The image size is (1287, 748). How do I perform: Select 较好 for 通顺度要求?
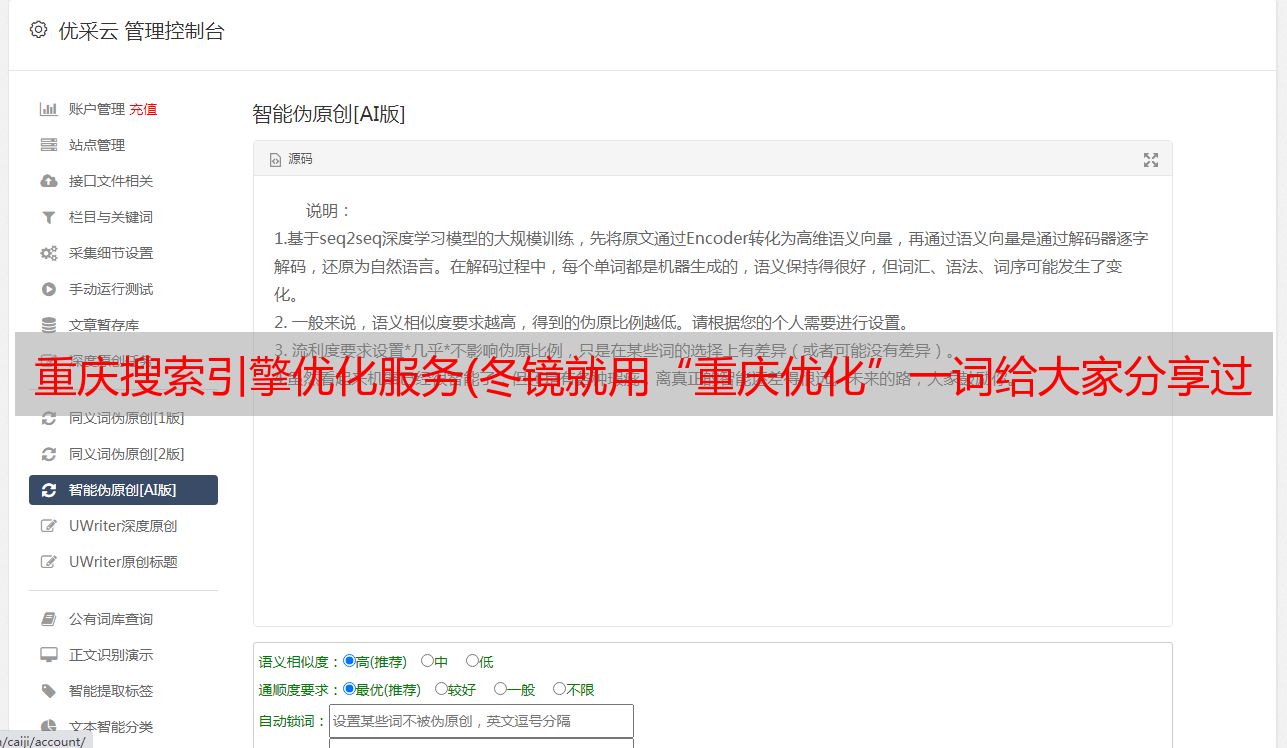coord(441,689)
